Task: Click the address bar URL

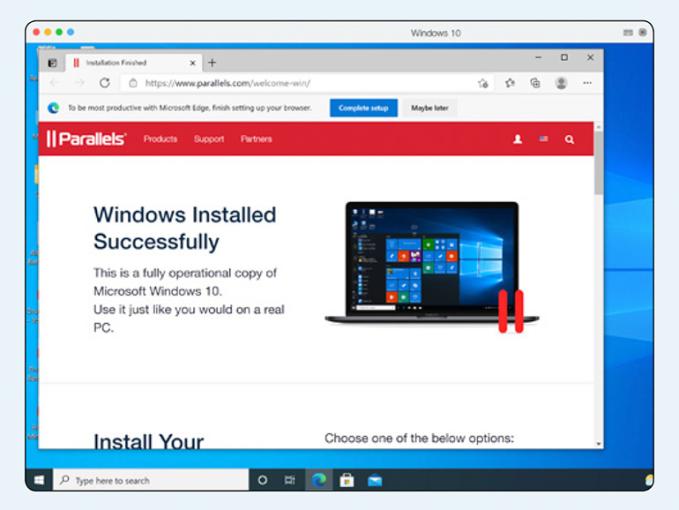Action: [227, 83]
